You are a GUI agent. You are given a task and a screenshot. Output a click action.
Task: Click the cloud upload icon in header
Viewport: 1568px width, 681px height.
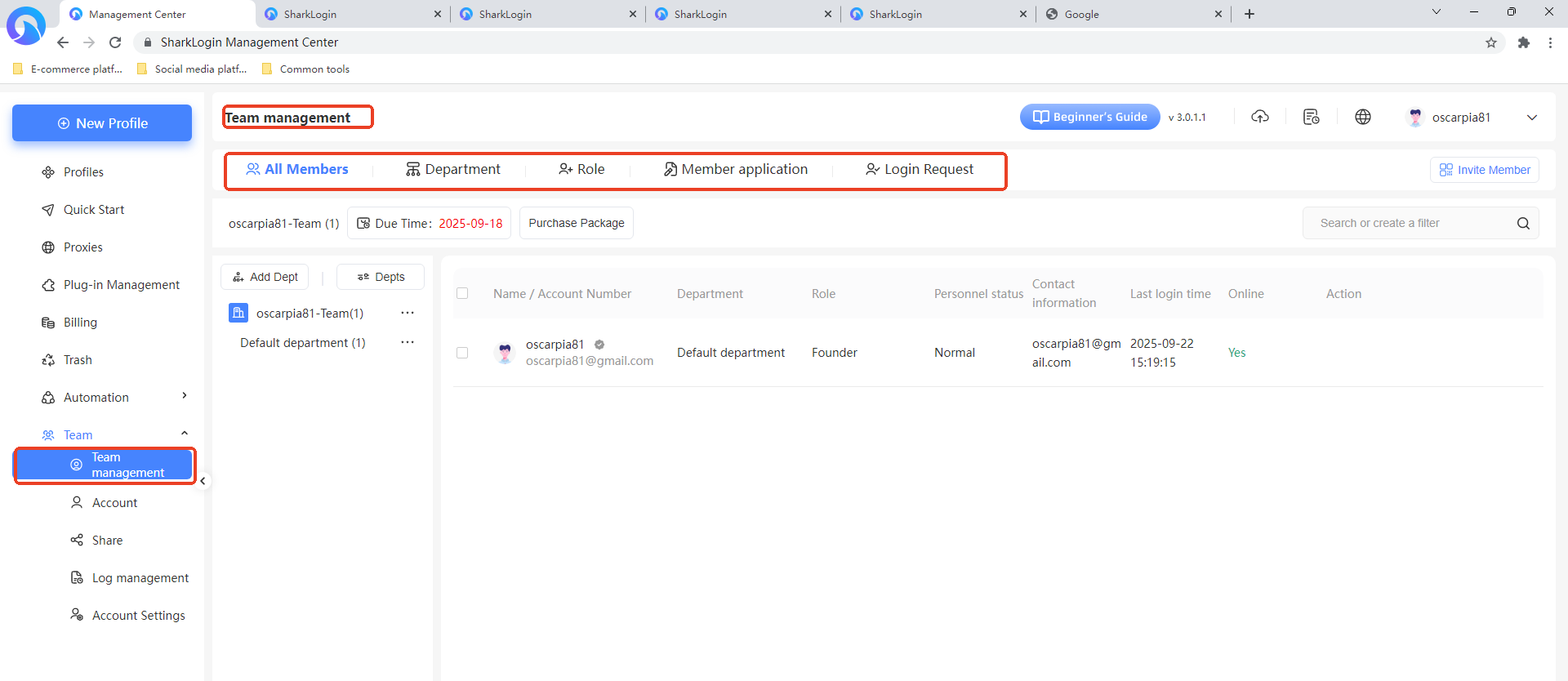click(1260, 117)
